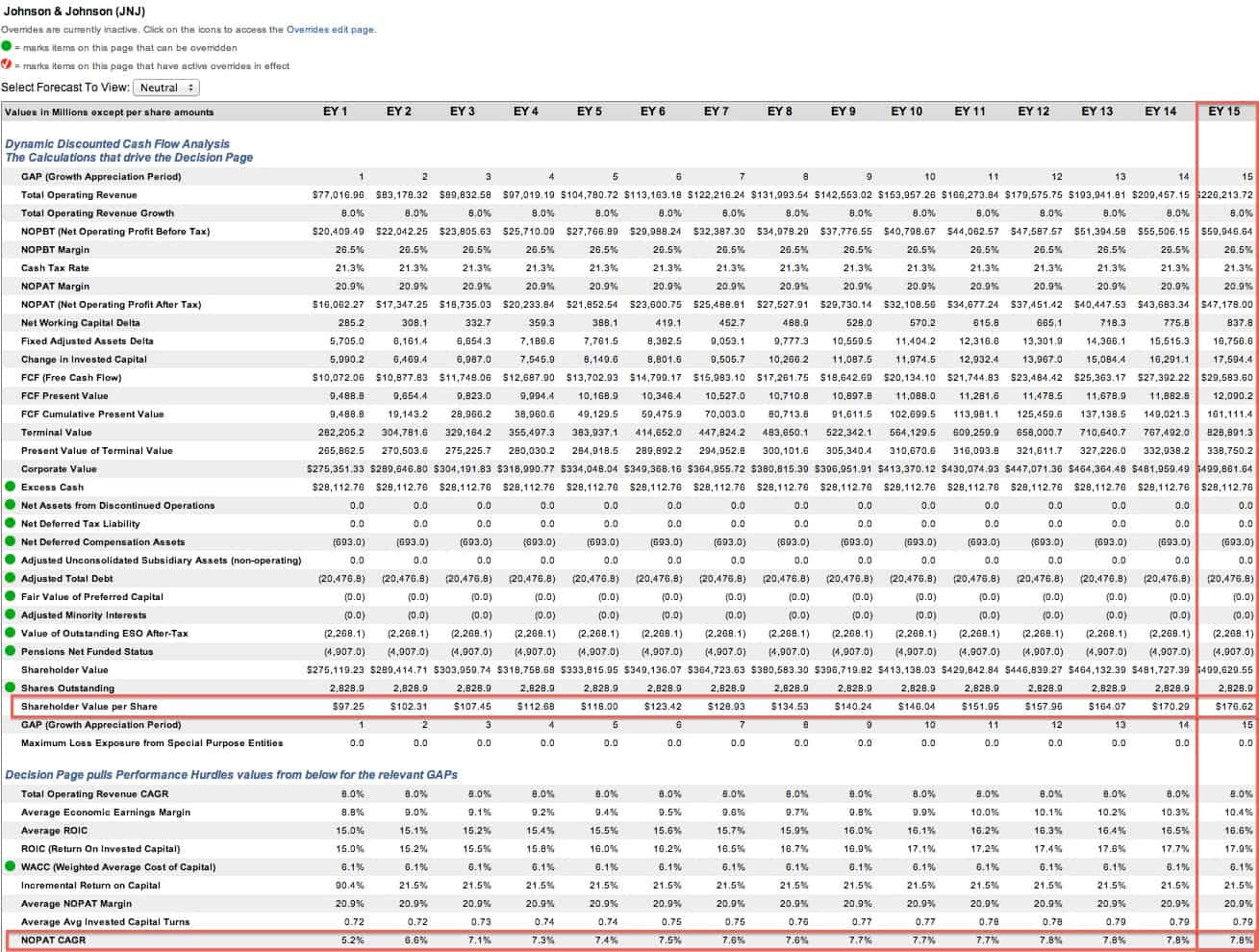Follow the Overrides edit page link
The image size is (1259, 952).
[330, 30]
